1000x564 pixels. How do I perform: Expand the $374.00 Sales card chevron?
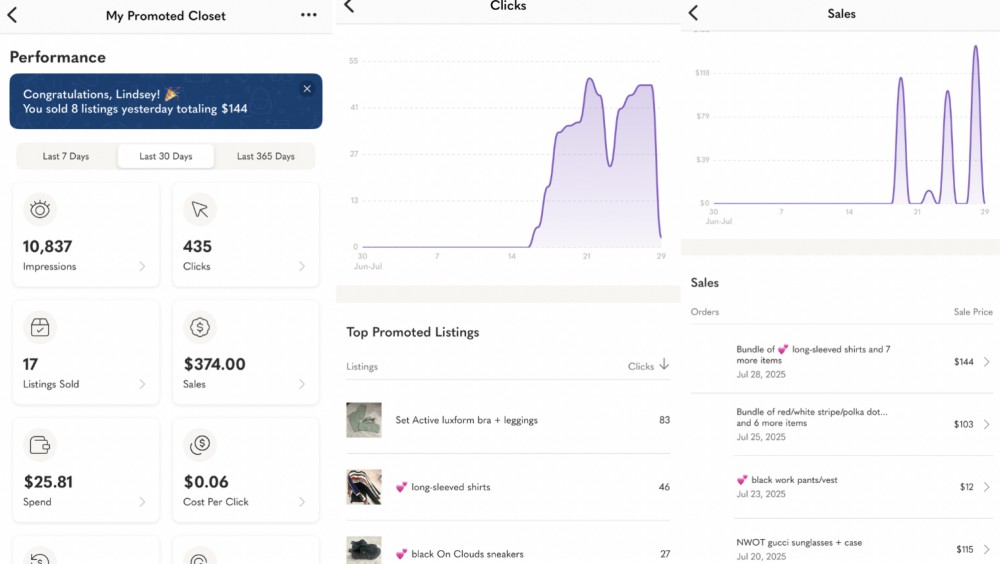coord(302,384)
